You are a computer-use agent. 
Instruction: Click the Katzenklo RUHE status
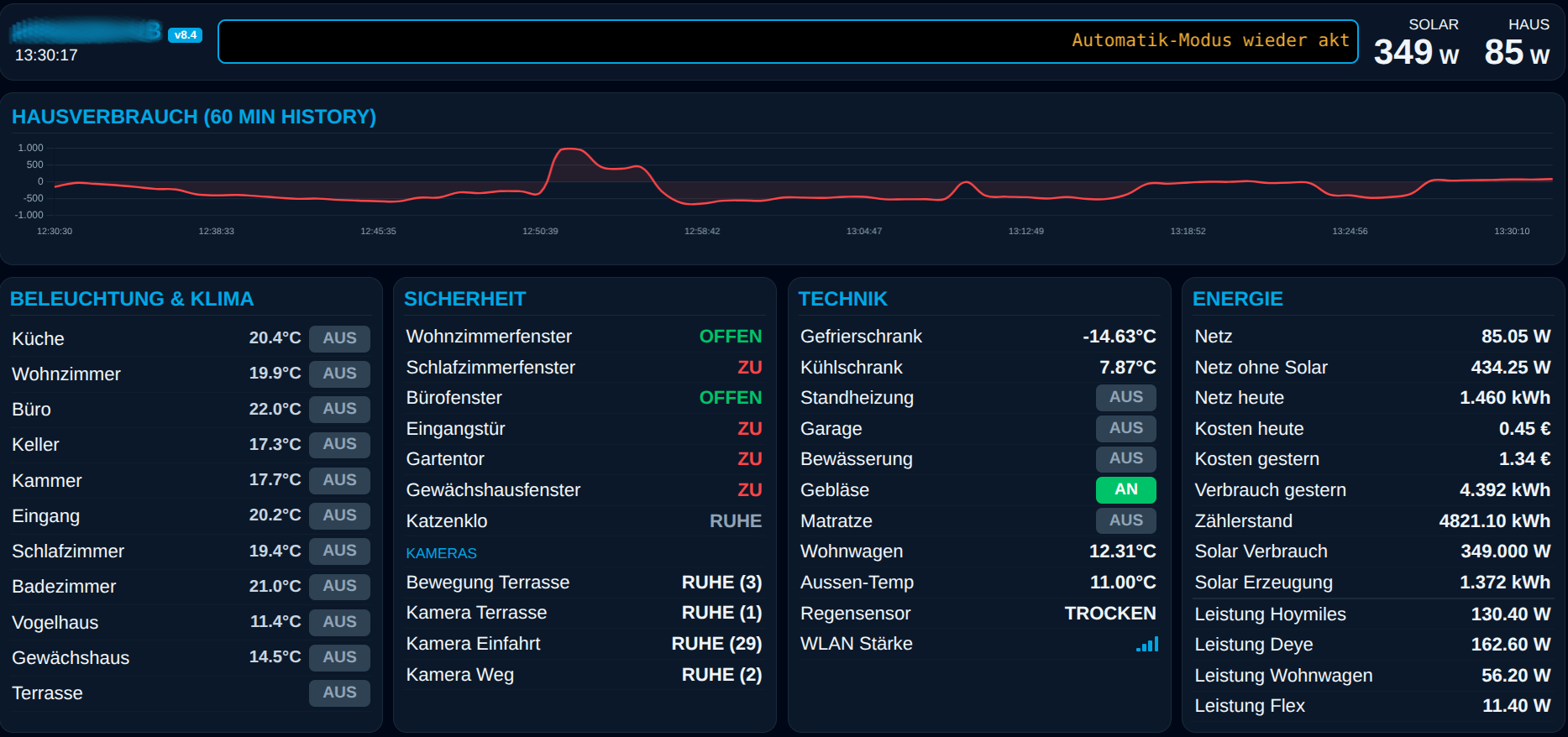pos(736,521)
